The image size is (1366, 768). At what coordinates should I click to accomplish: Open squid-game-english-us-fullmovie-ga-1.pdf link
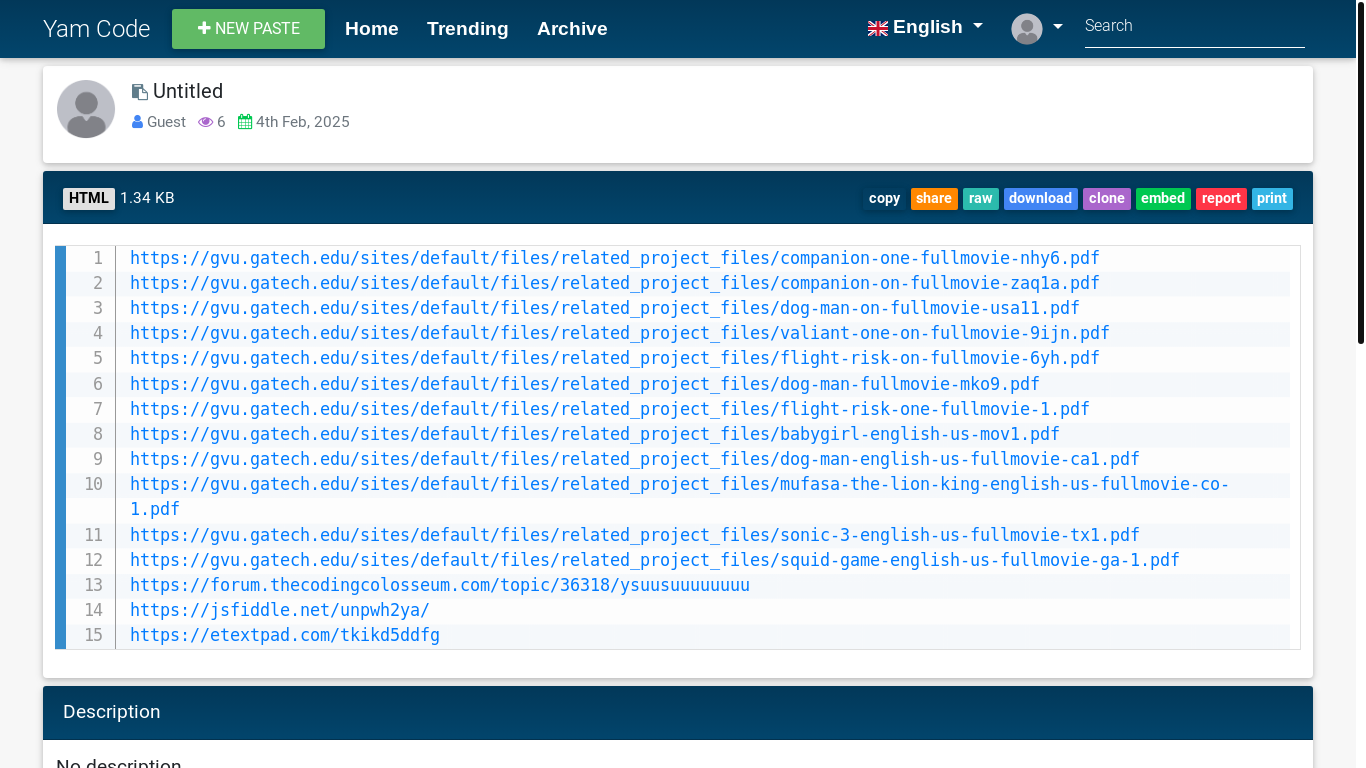655,560
